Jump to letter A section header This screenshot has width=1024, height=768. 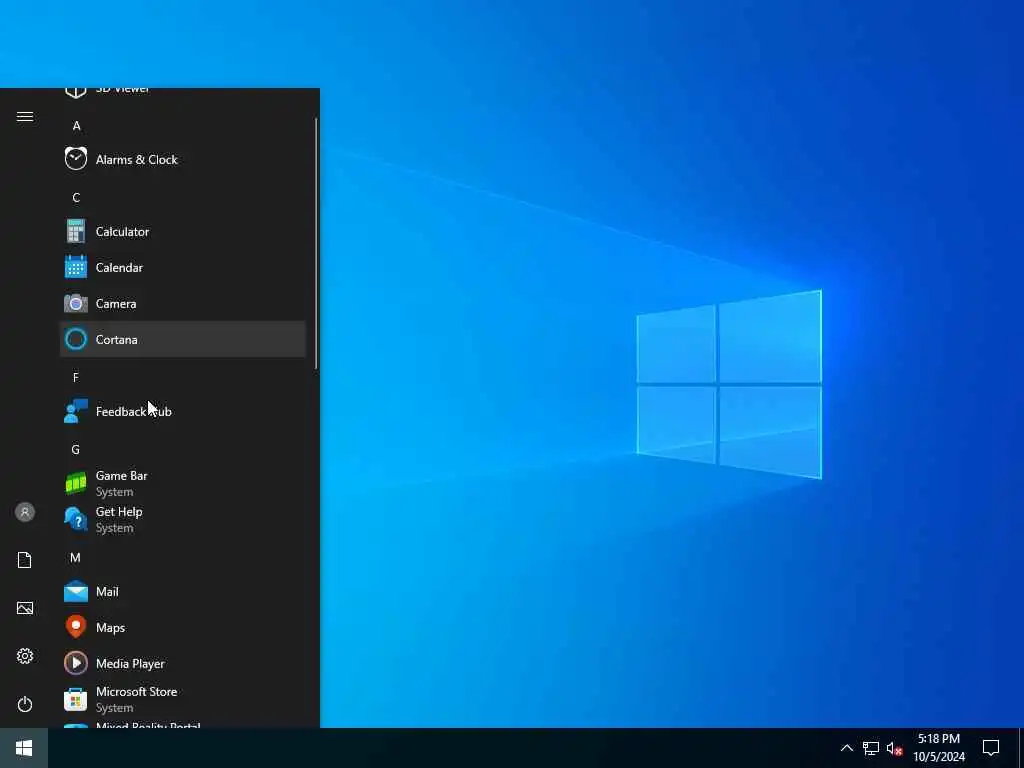pyautogui.click(x=76, y=125)
